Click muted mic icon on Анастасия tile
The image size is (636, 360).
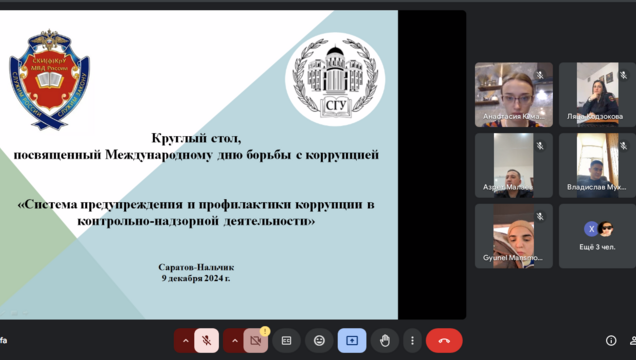point(540,75)
